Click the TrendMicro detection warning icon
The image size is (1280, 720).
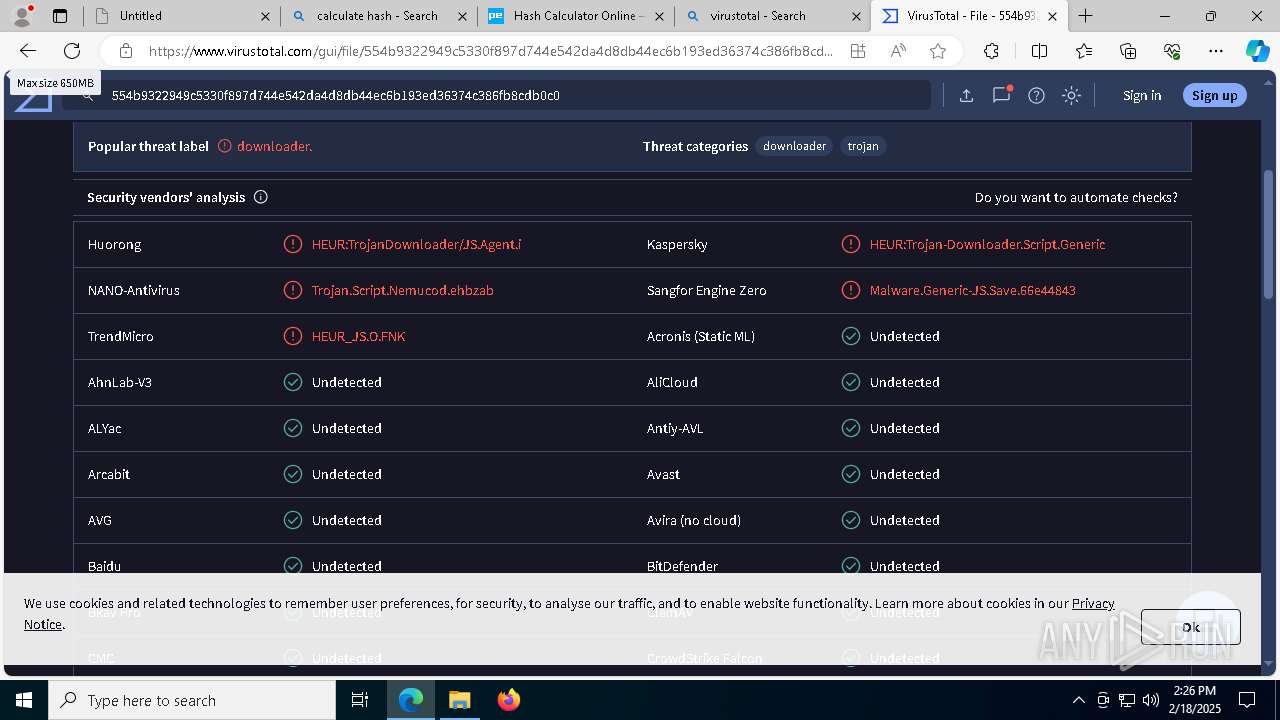click(x=293, y=336)
